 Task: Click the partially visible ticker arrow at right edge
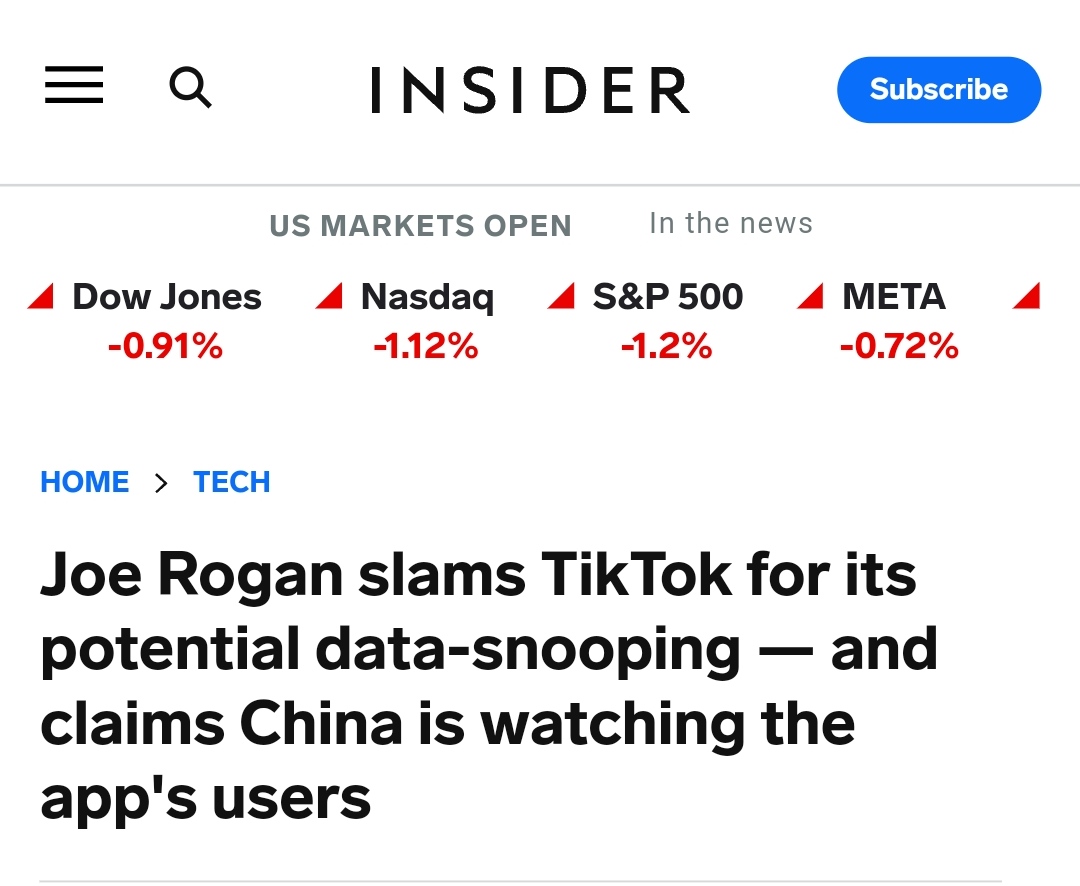tap(1026, 296)
